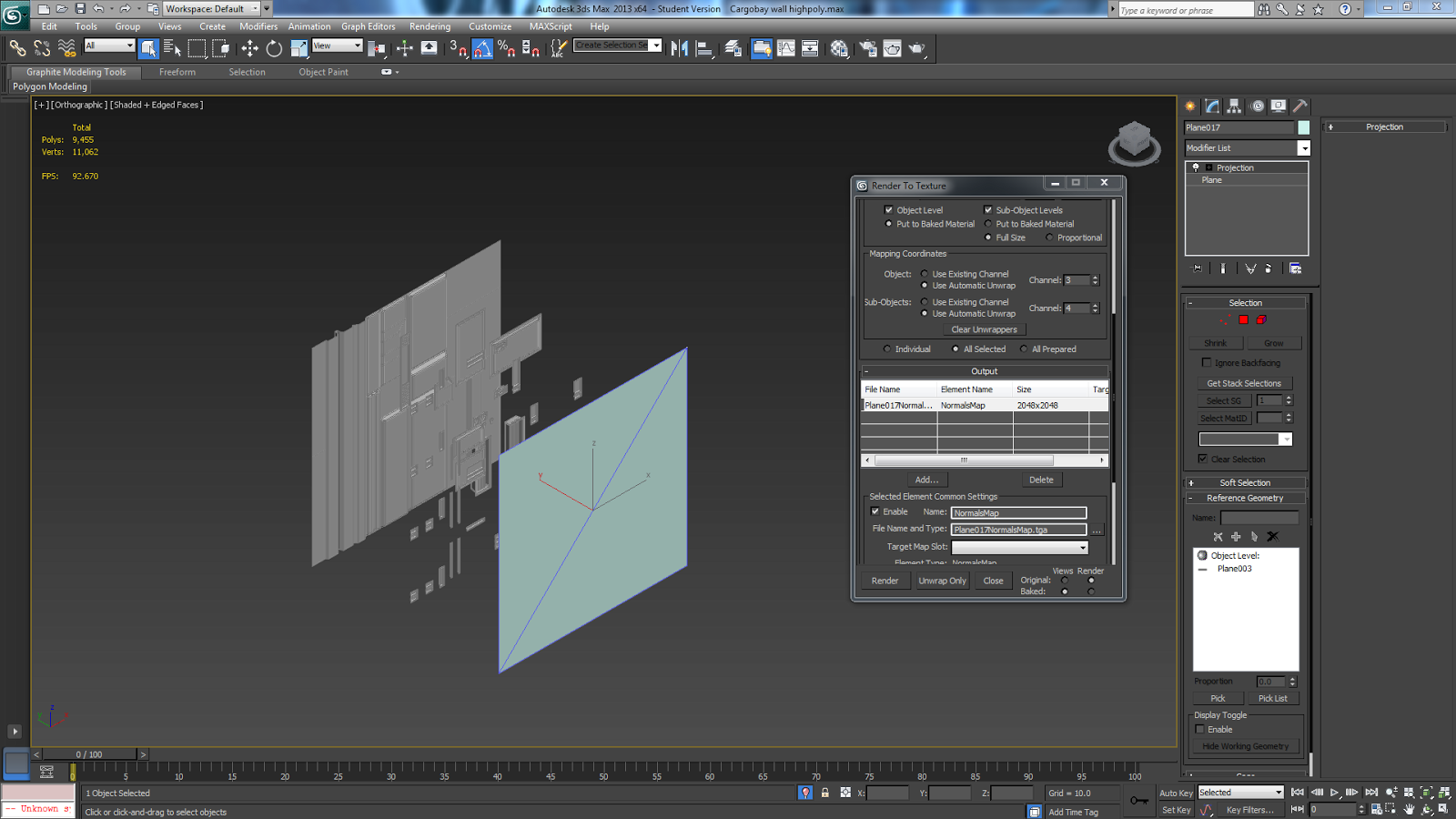This screenshot has width=1456, height=819.
Task: Activate the Select and Move tool
Action: [x=249, y=48]
